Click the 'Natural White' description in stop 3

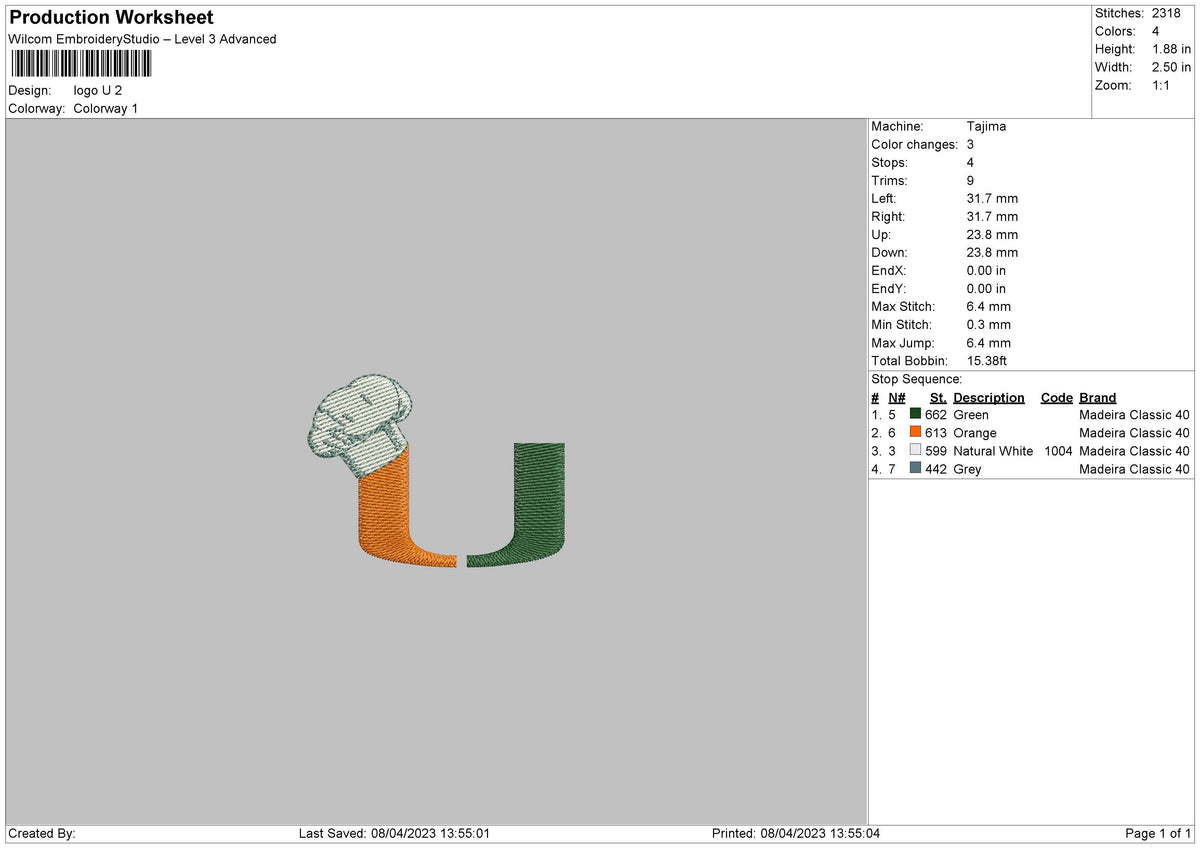pos(993,450)
